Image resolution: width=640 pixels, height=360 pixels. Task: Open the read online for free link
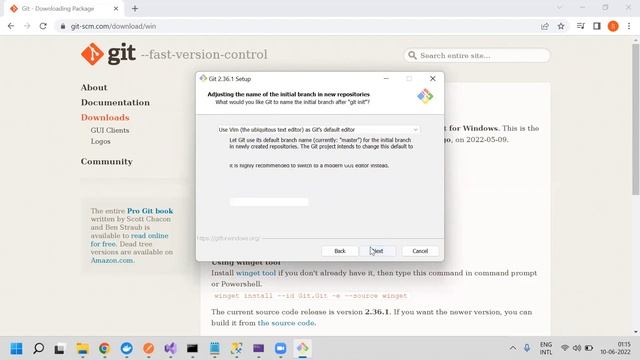click(129, 240)
